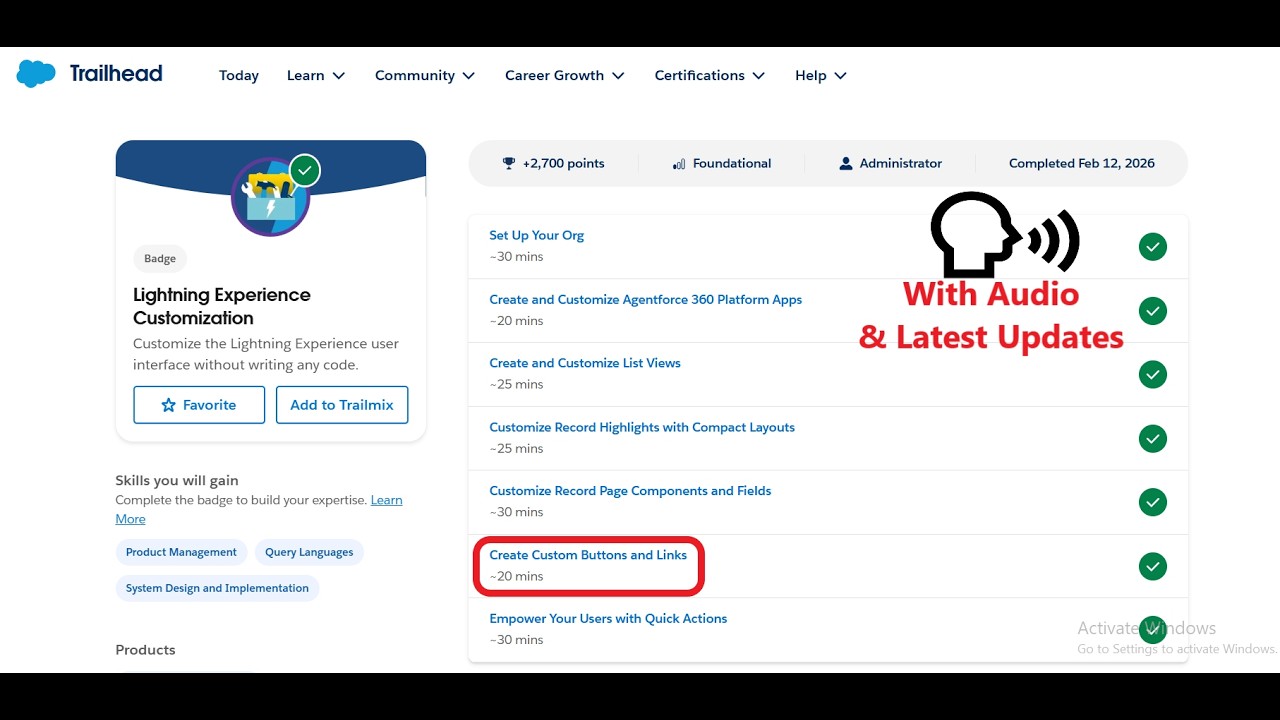
Task: Open Empower Your Users with Quick Actions unit
Action: pyautogui.click(x=608, y=619)
